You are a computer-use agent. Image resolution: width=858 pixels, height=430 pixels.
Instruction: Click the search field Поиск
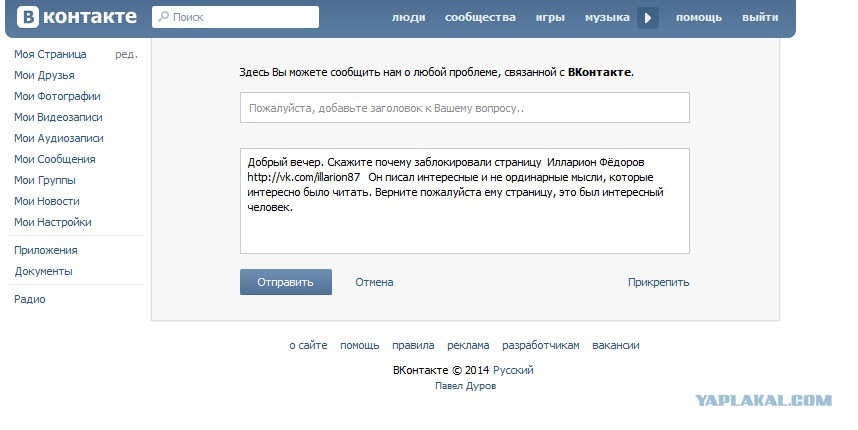235,17
